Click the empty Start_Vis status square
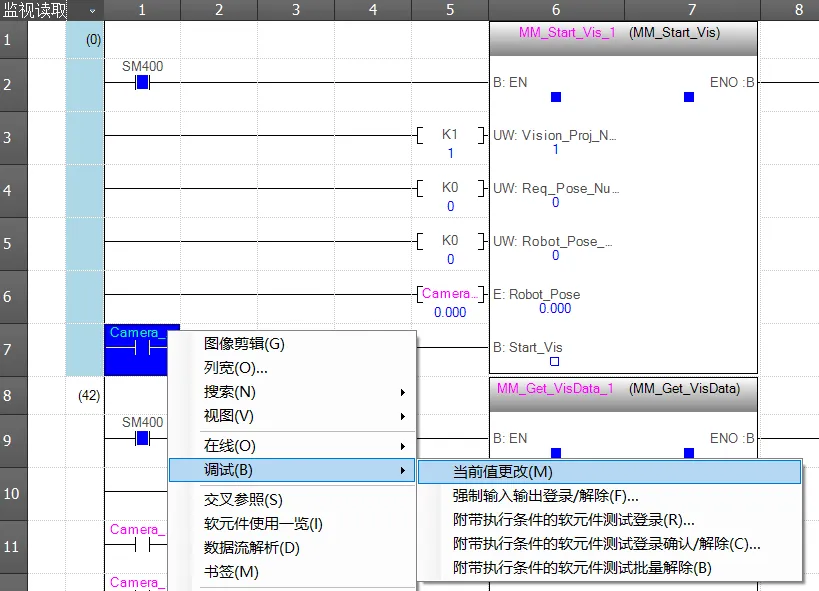Screen dimensions: 819x591 coord(555,362)
